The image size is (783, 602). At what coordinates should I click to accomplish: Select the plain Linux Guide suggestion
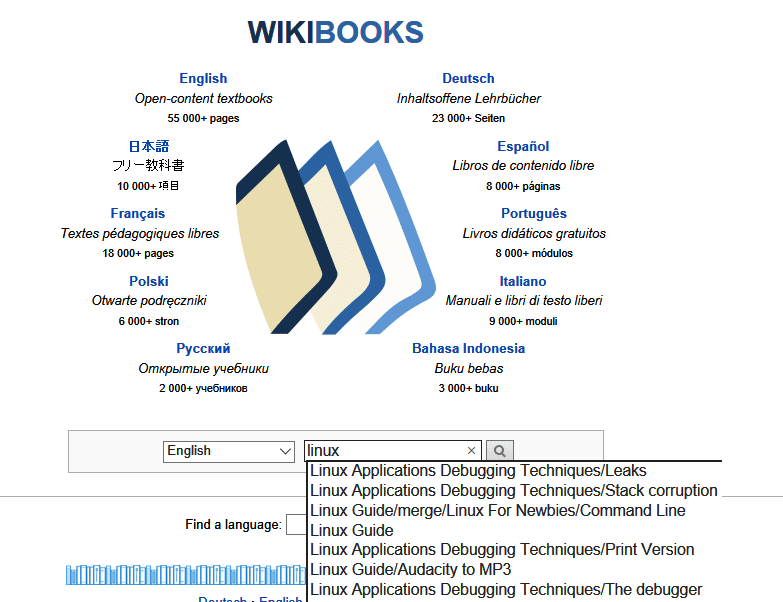click(x=352, y=531)
